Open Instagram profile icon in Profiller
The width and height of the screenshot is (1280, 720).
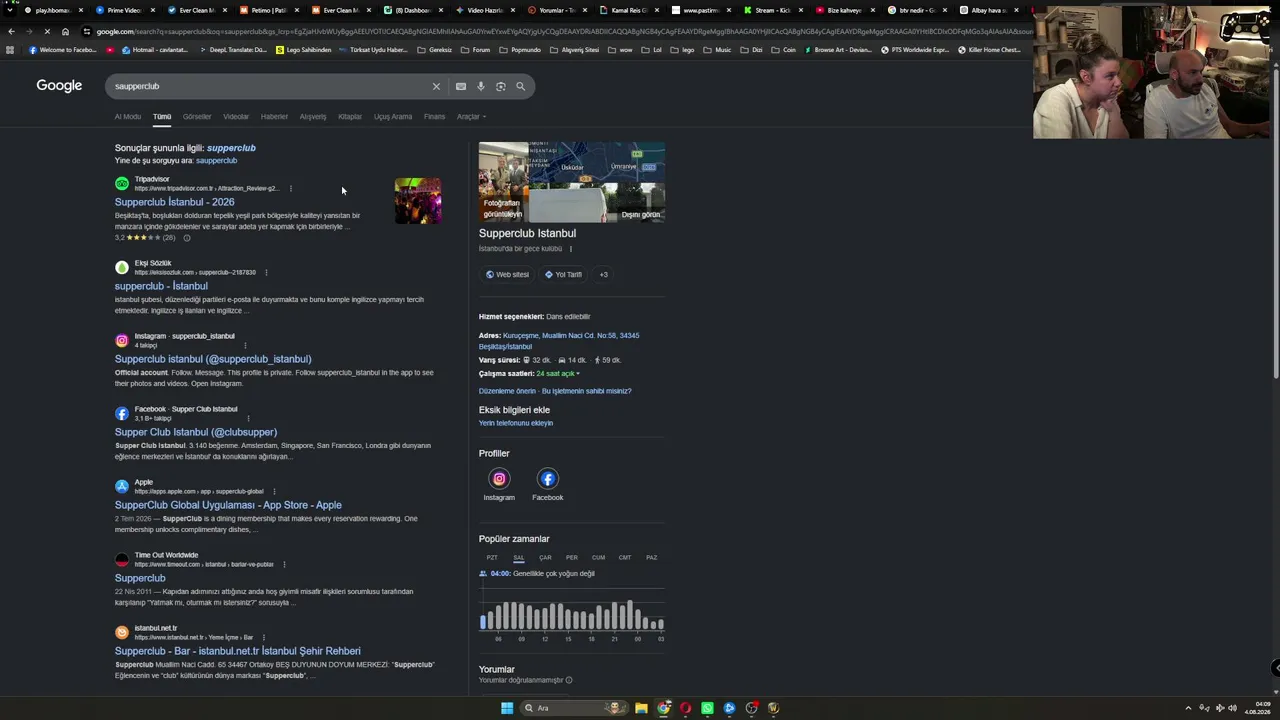point(499,479)
